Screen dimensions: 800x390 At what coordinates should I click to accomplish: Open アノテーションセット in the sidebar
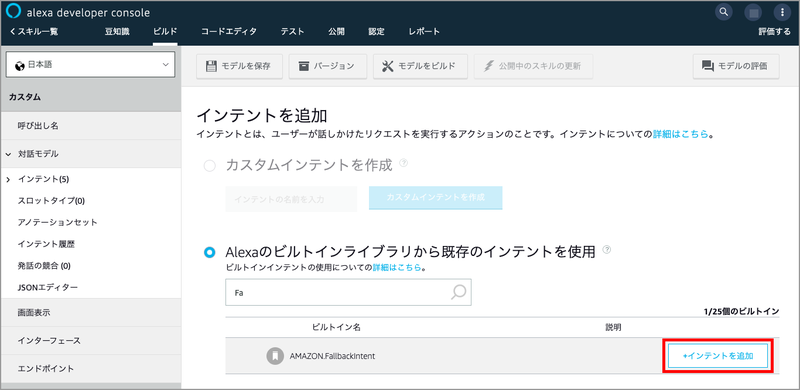pyautogui.click(x=58, y=222)
